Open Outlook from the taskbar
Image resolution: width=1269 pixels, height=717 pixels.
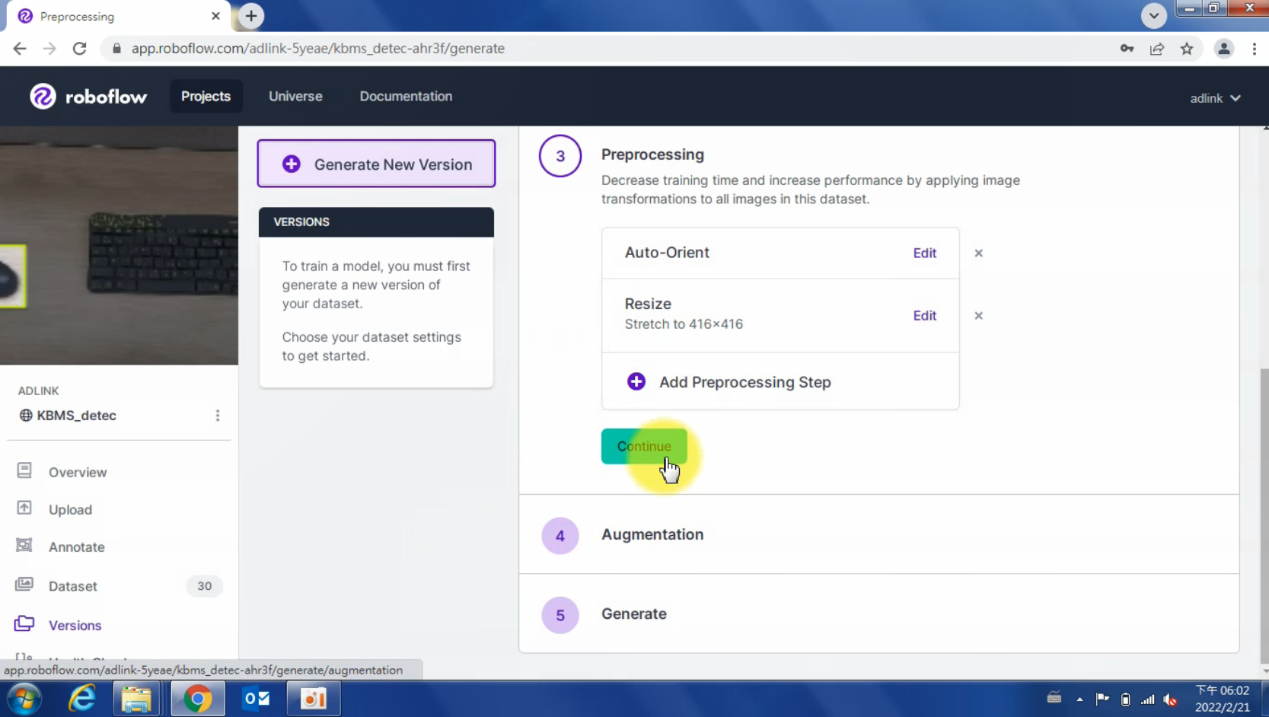pos(256,698)
